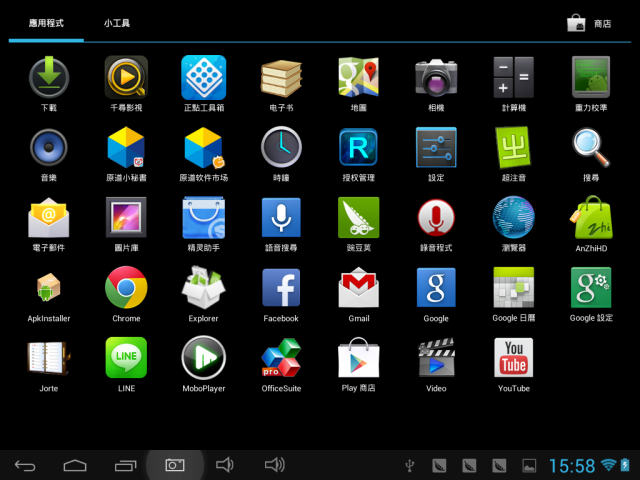Take a screenshot with camera button
The image size is (640, 480).
coord(175,465)
